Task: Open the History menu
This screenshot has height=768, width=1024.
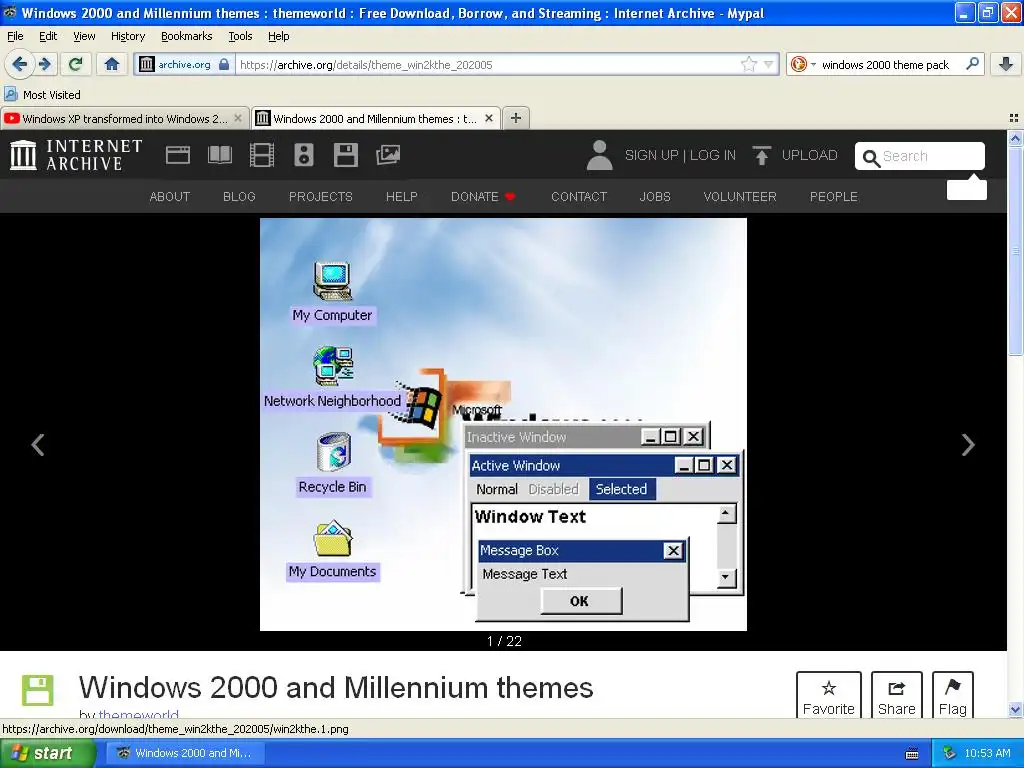Action: pos(128,36)
